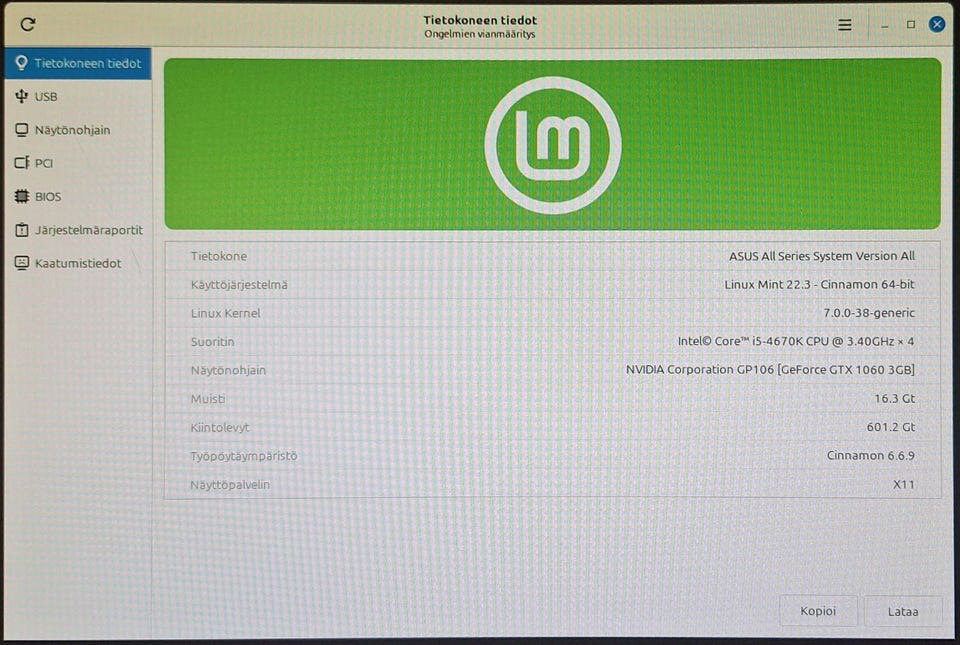The width and height of the screenshot is (960, 645).
Task: Select the Näytönohjain GeForce GTX row
Action: [552, 370]
